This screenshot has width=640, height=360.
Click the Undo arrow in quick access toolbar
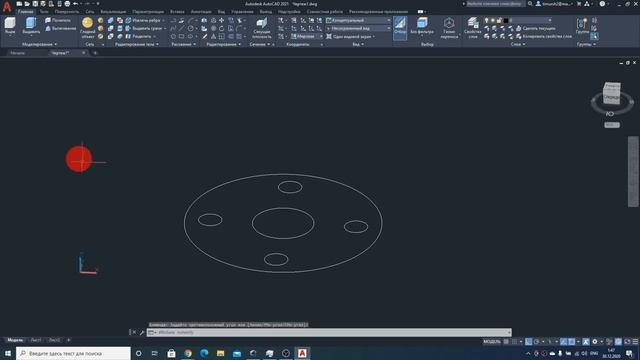point(76,4)
